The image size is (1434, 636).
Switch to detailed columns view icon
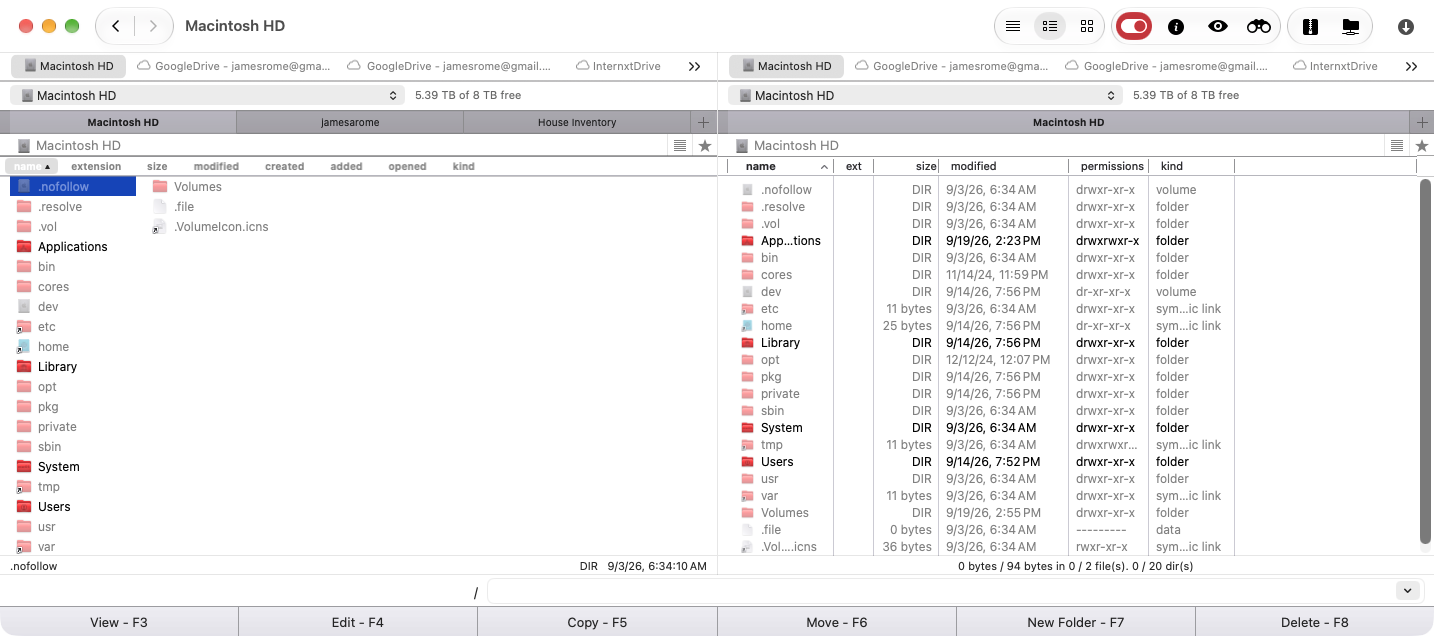(x=1050, y=26)
